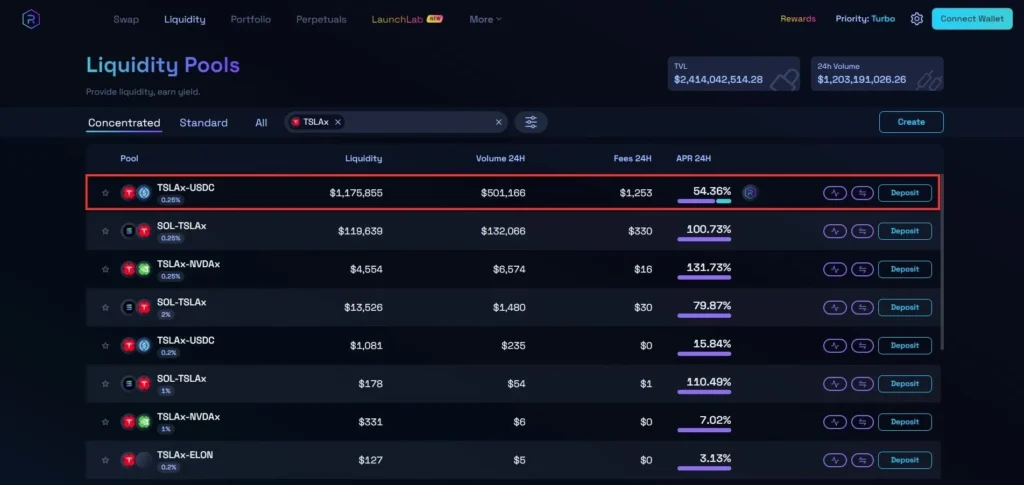Viewport: 1024px width, 485px height.
Task: Open the Perpetuals navigation item
Action: 321,20
